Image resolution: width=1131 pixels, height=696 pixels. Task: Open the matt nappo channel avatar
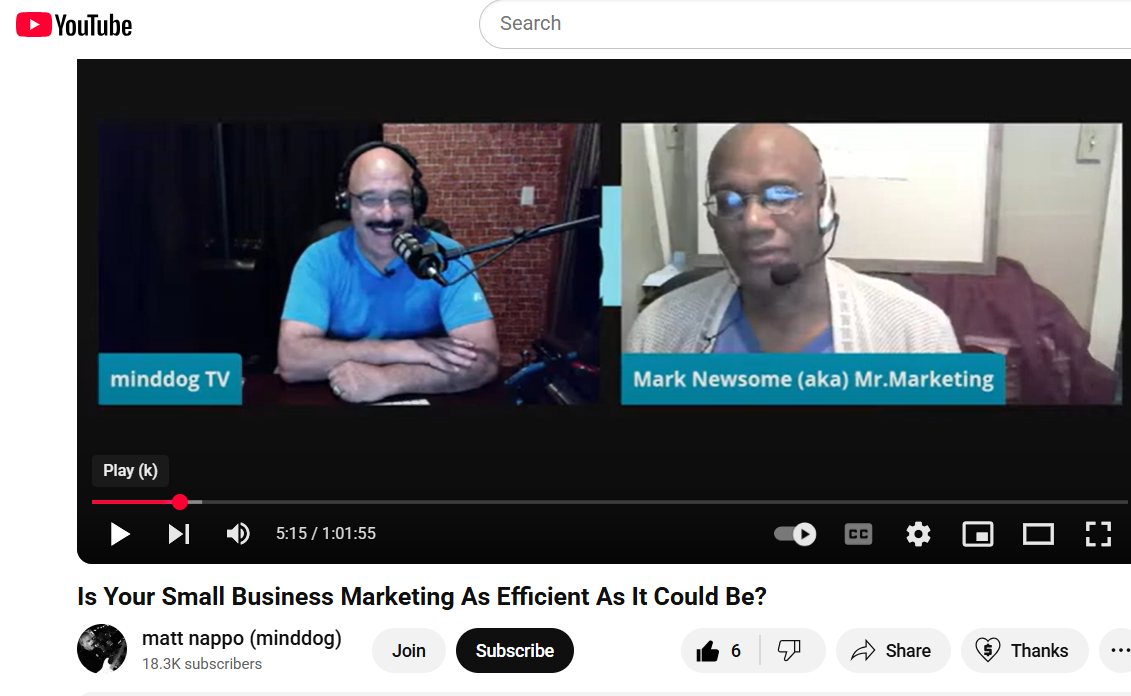tap(102, 649)
